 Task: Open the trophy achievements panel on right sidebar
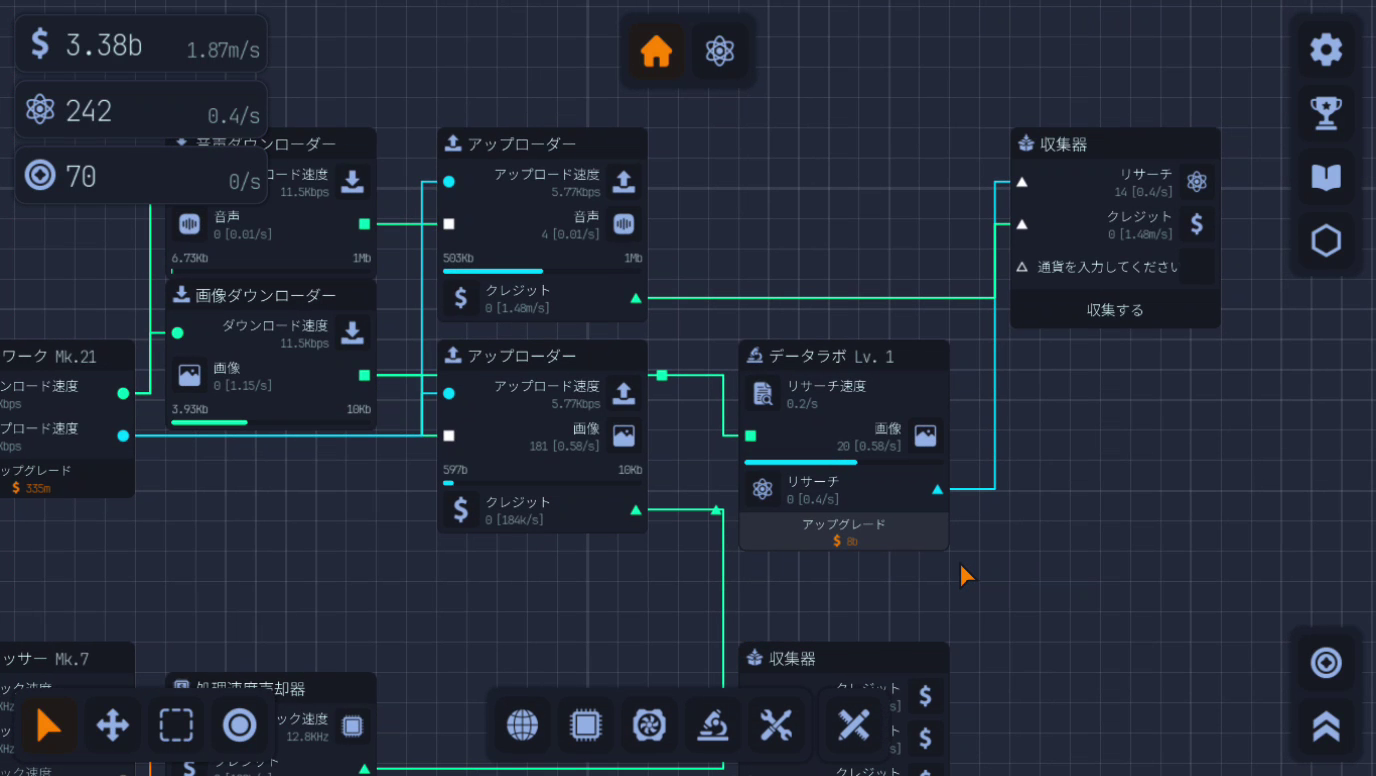click(x=1325, y=113)
